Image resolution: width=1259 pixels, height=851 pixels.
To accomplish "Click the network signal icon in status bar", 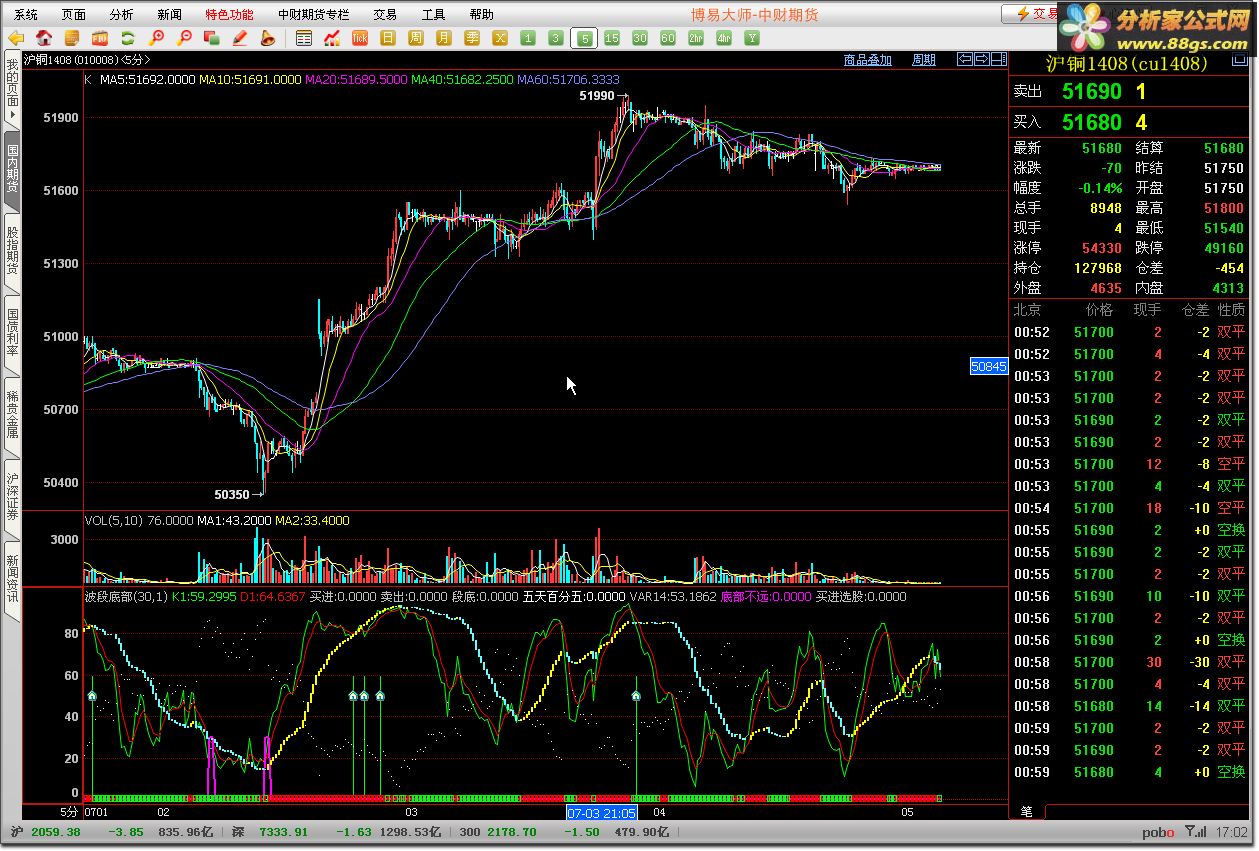I will pos(1194,832).
